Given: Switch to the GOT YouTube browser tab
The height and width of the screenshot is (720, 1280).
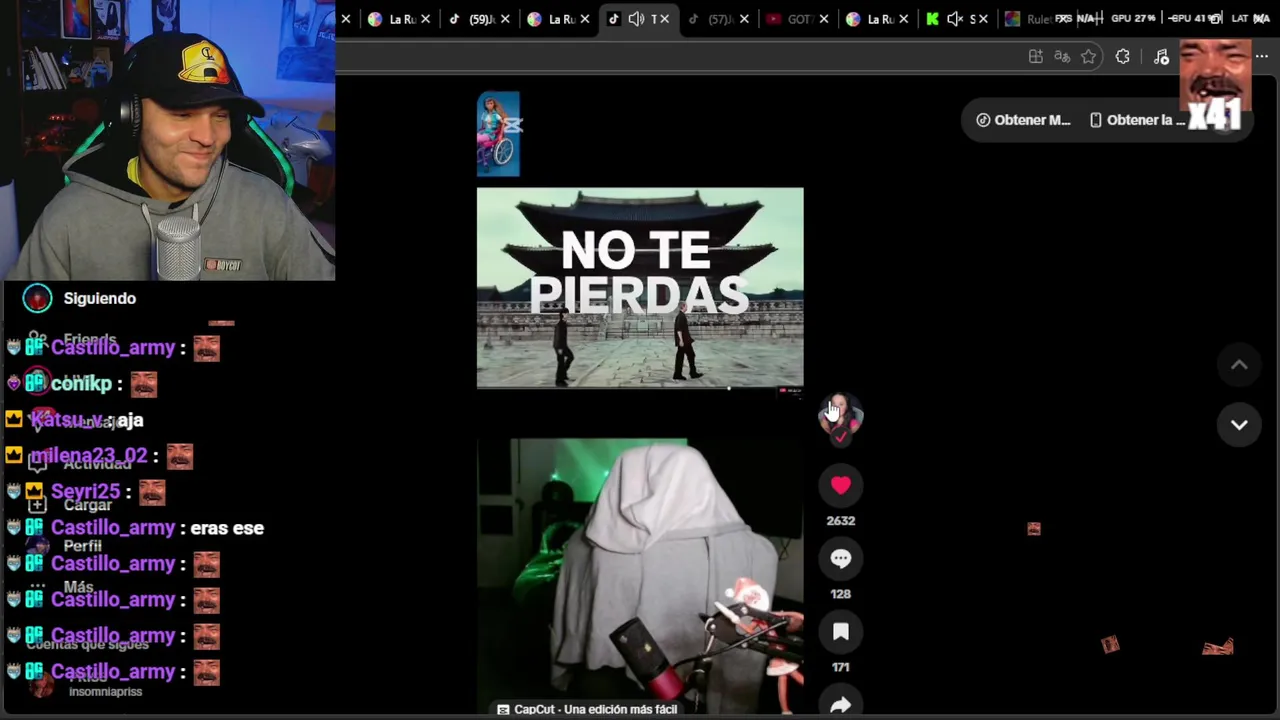Looking at the screenshot, I should [798, 19].
